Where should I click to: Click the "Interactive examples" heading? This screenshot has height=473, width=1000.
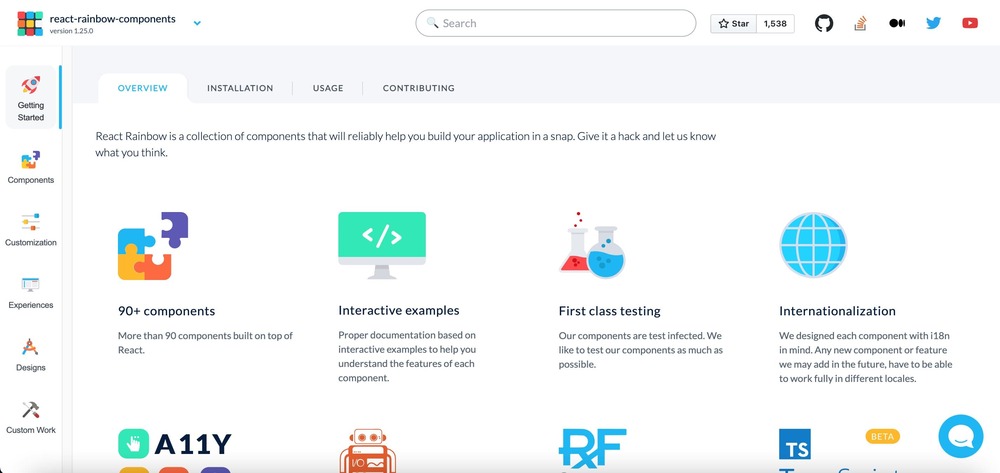tap(399, 310)
